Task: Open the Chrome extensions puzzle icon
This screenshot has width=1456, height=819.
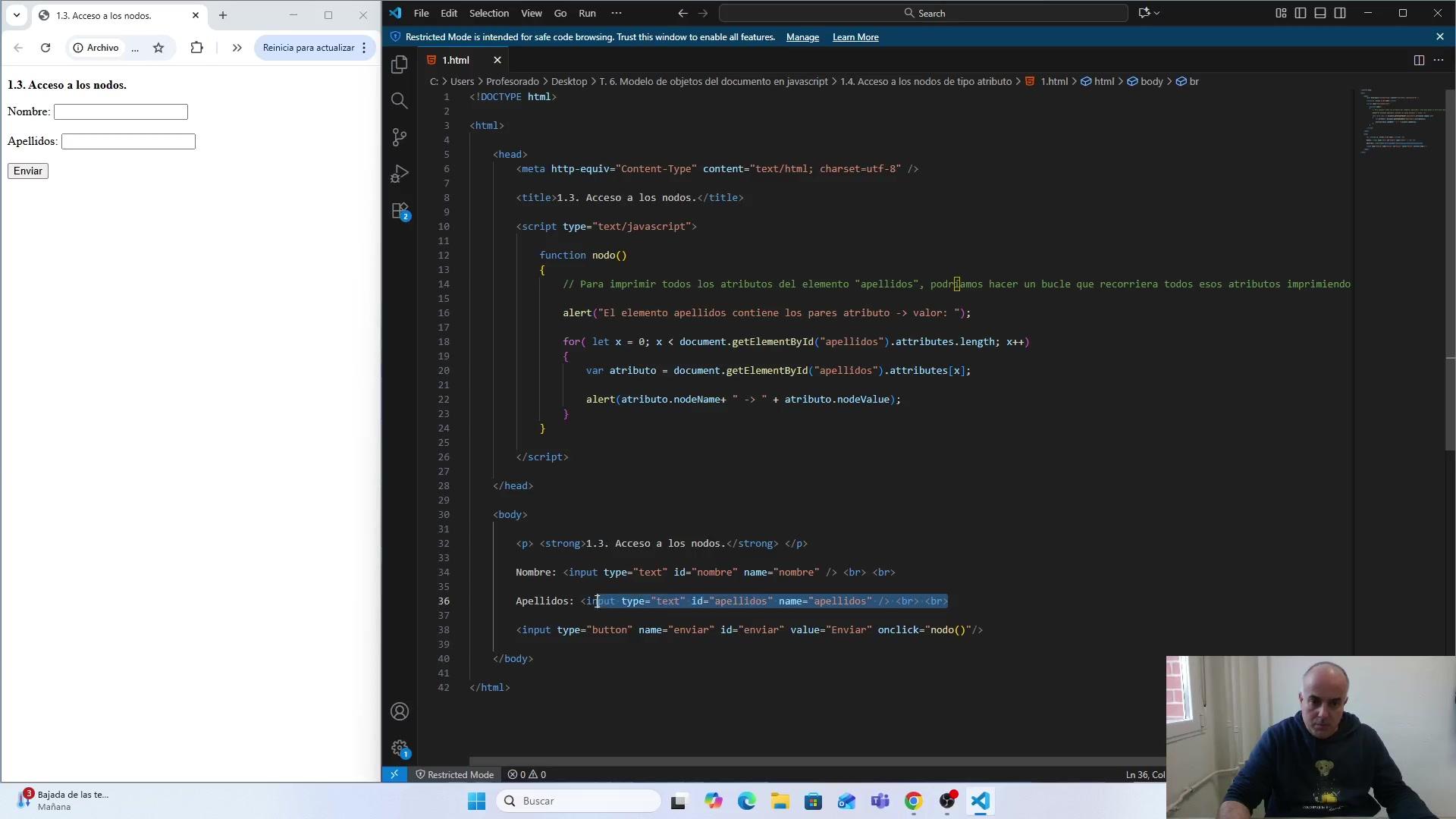Action: click(196, 48)
